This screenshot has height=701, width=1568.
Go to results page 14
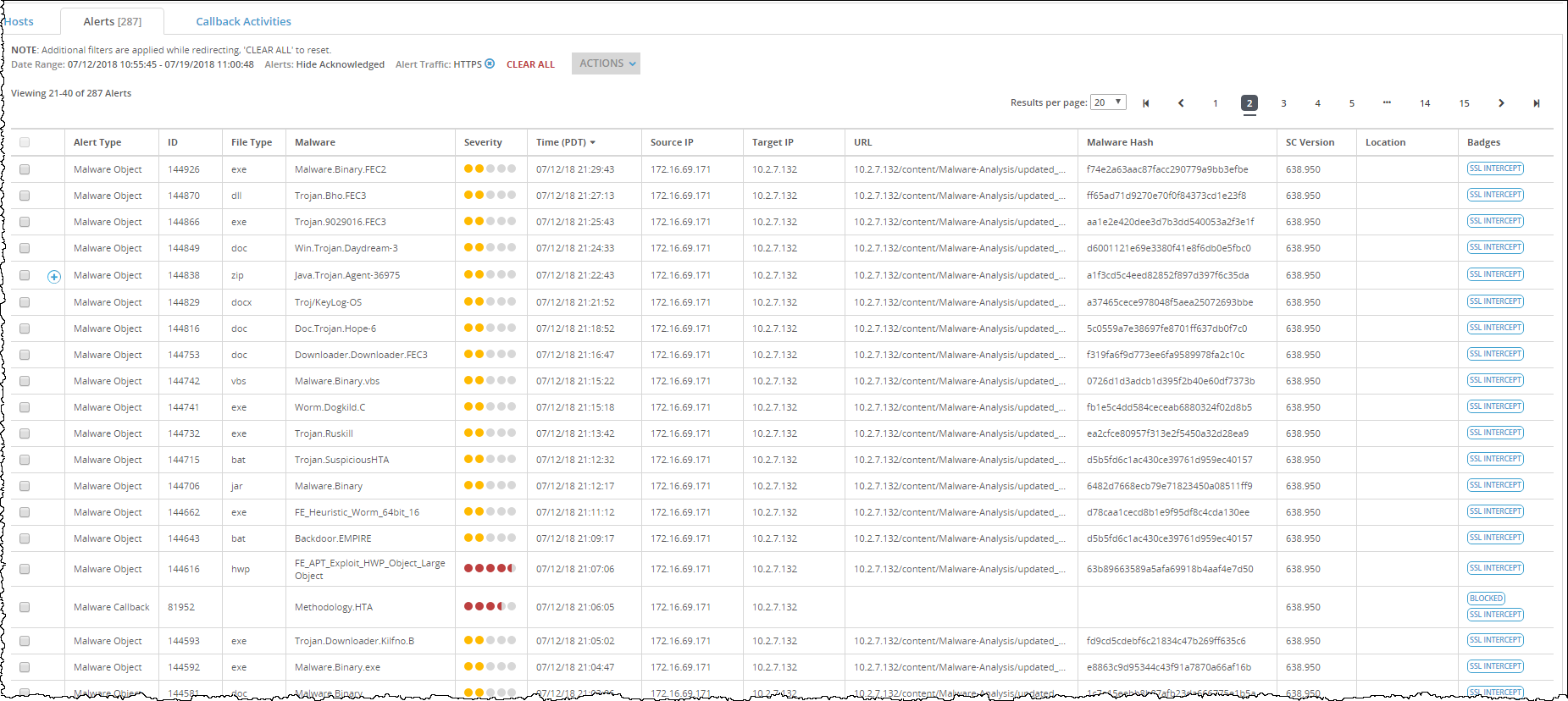pos(1425,103)
